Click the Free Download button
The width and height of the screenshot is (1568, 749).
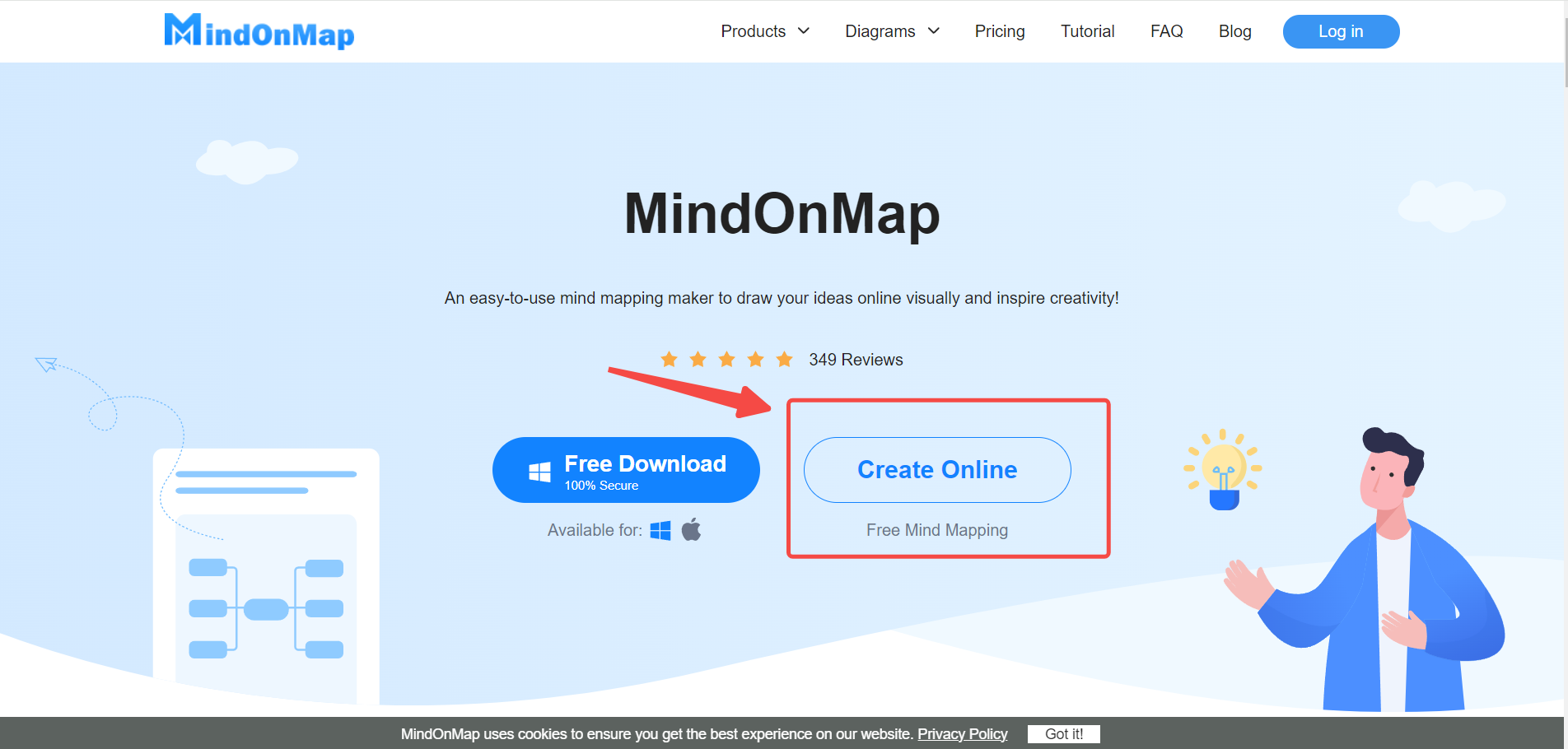coord(626,470)
